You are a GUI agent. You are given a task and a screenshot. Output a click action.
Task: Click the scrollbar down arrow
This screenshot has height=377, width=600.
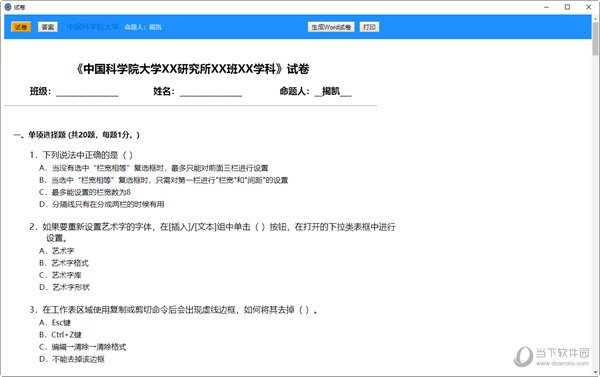(595, 372)
